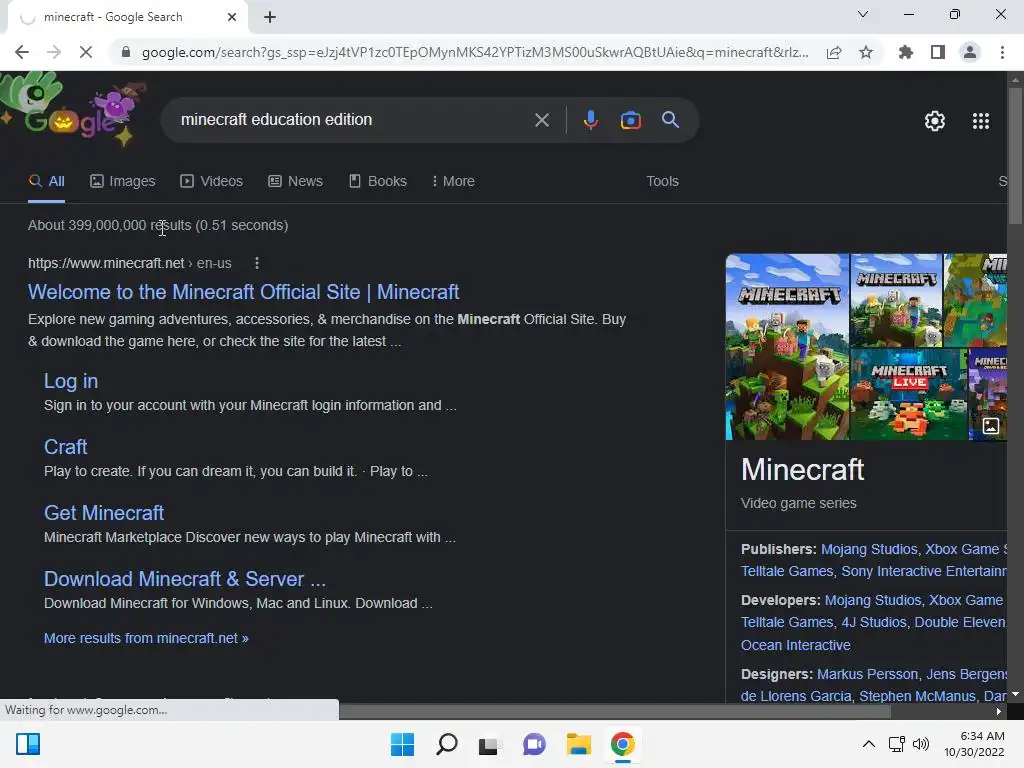1024x768 pixels.
Task: Open the Windows widgets icon
Action: (27, 744)
